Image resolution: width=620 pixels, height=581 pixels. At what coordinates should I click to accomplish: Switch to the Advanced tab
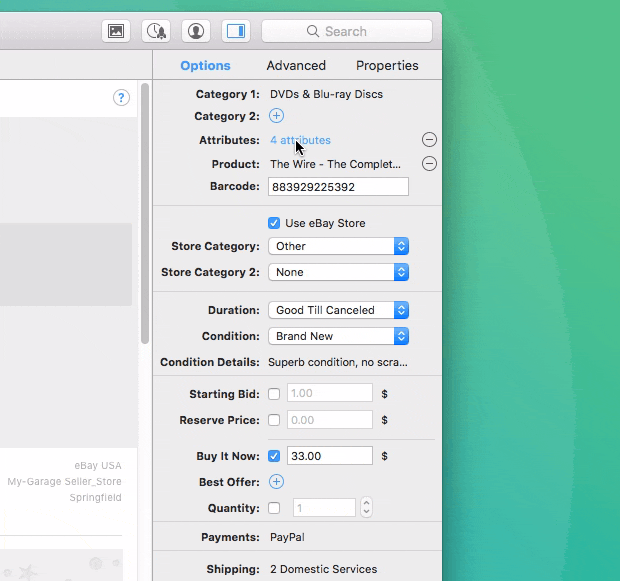click(296, 66)
